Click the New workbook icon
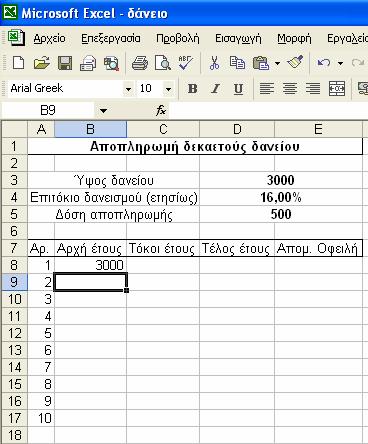 pos(18,62)
